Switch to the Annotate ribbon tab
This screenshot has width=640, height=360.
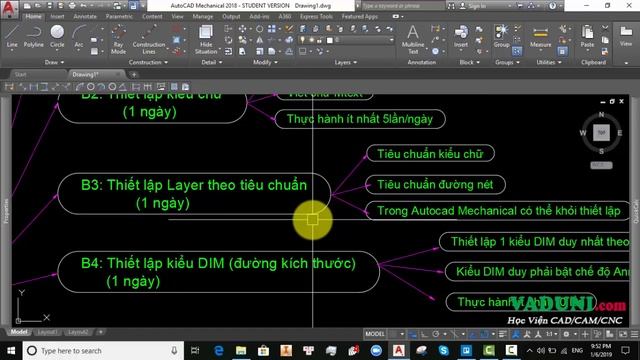coord(85,16)
